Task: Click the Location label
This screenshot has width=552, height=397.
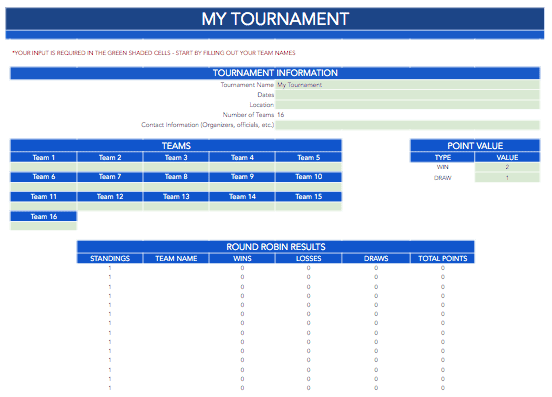Action: coord(262,105)
